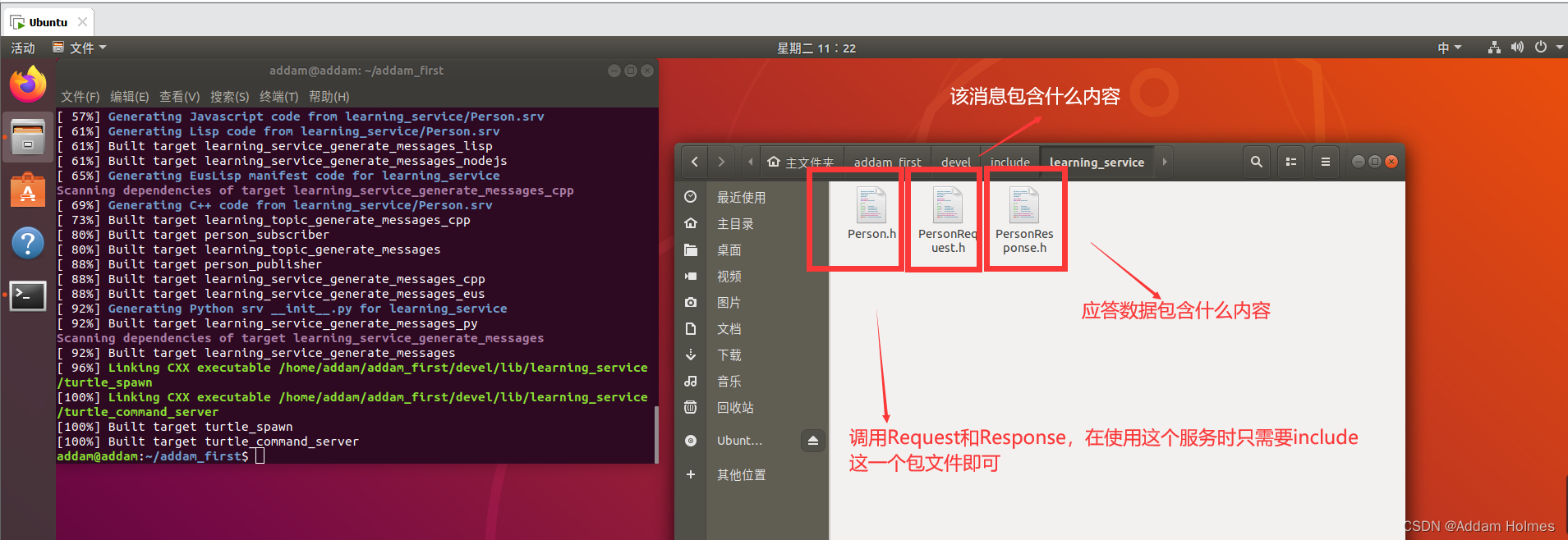Viewport: 1568px width, 540px height.
Task: Select the PersonResponse.h file
Action: click(1024, 220)
